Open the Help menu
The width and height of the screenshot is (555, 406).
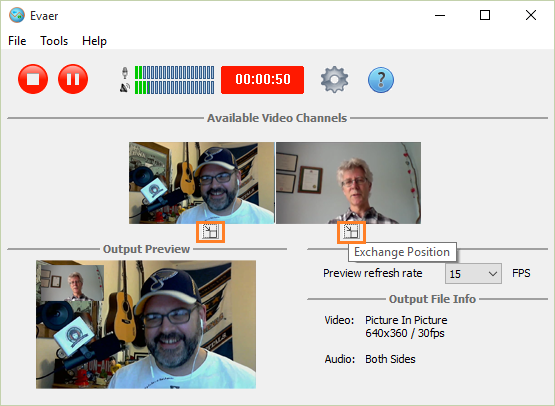coord(94,41)
